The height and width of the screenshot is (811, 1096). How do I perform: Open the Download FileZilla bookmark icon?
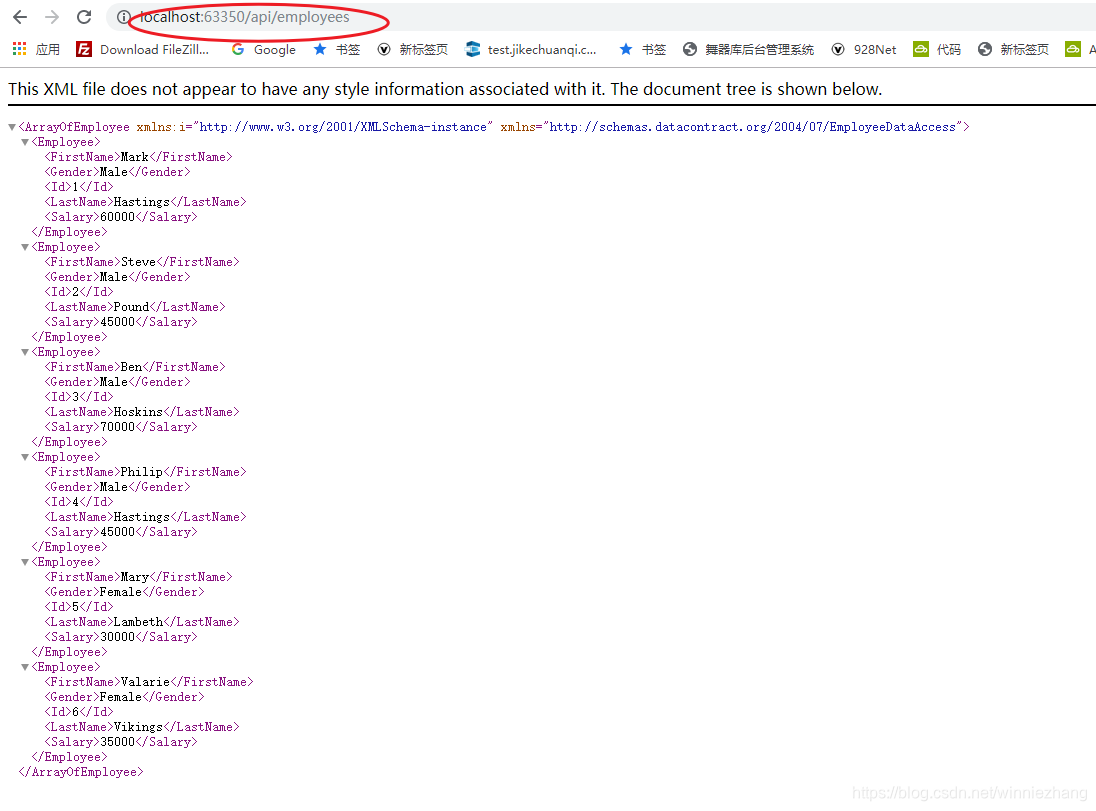[x=84, y=49]
